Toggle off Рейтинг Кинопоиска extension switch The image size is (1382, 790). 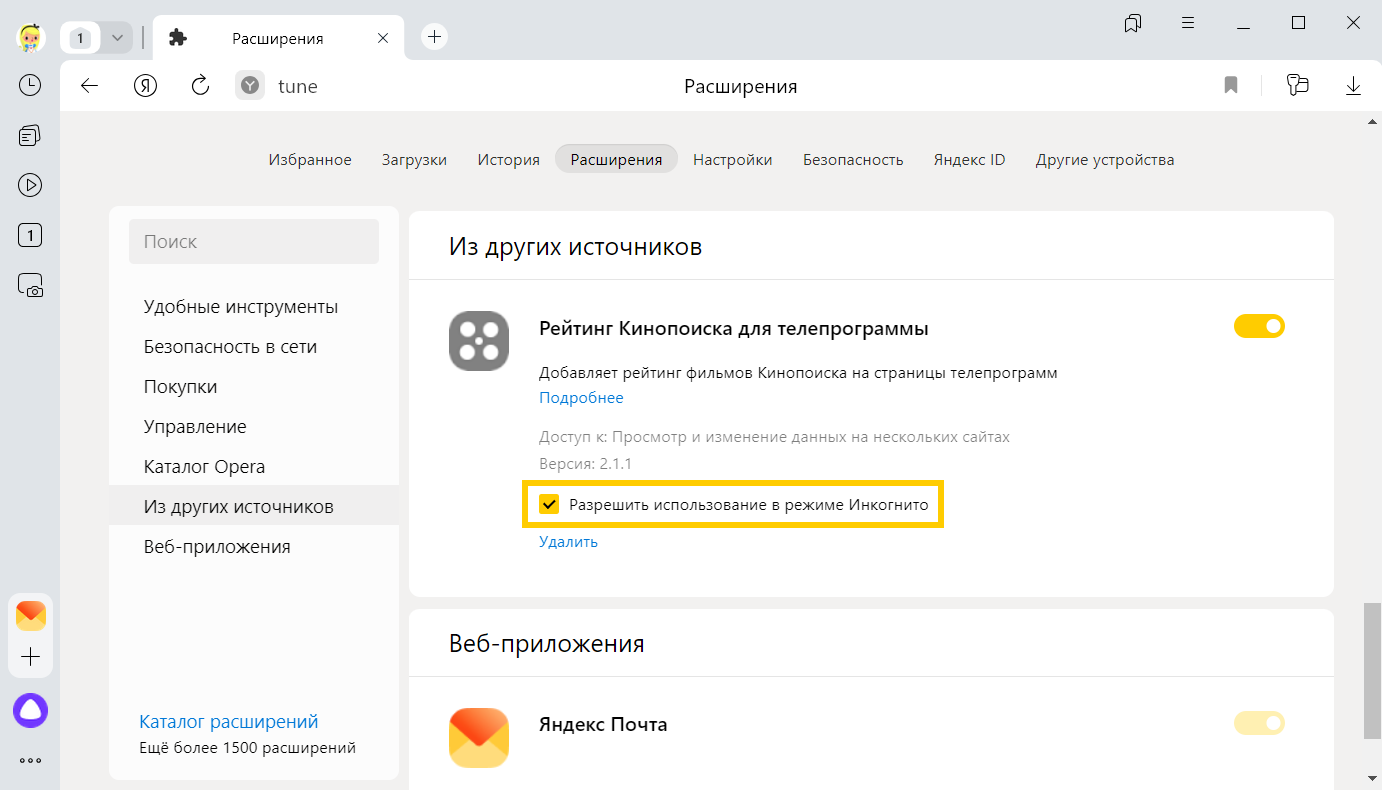(x=1259, y=326)
